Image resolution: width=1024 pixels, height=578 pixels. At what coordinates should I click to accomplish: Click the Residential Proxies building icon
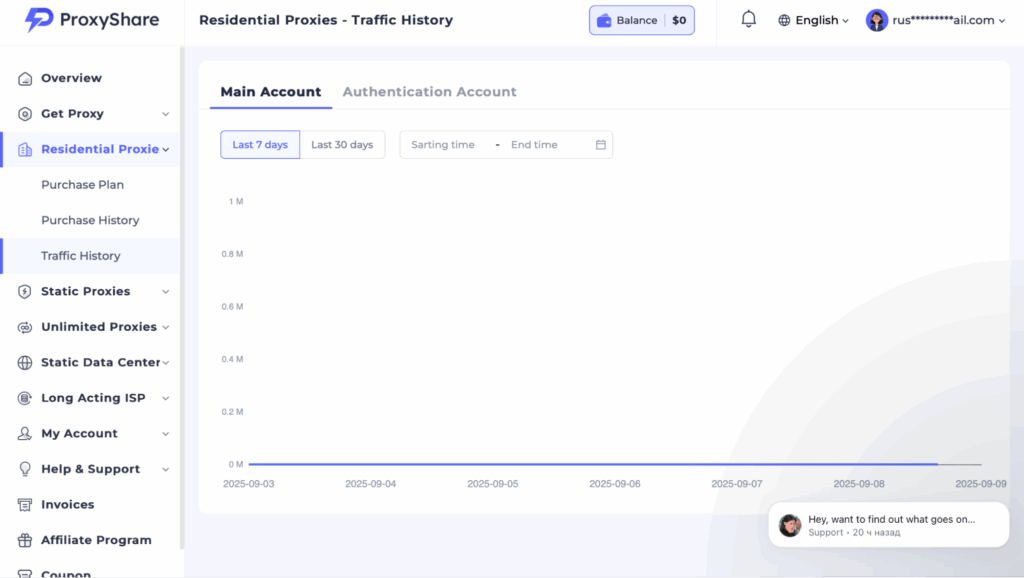tap(25, 150)
